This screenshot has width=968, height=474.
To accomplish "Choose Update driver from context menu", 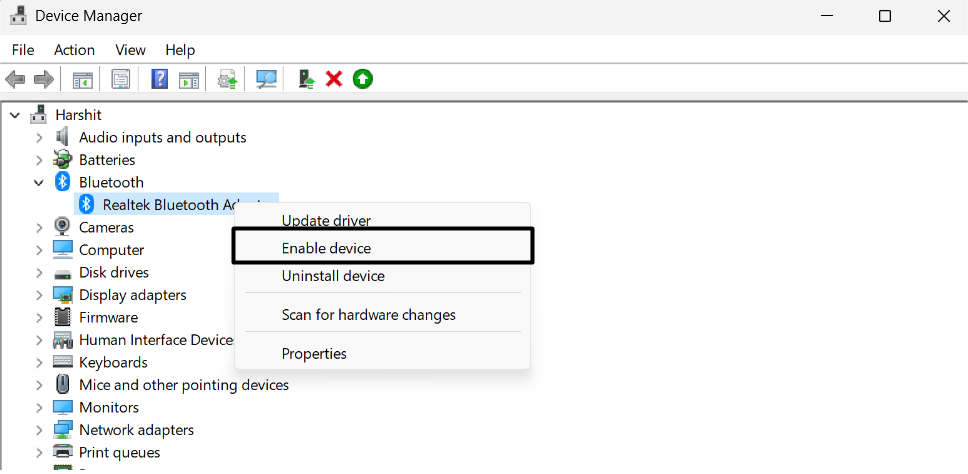I will (x=383, y=220).
